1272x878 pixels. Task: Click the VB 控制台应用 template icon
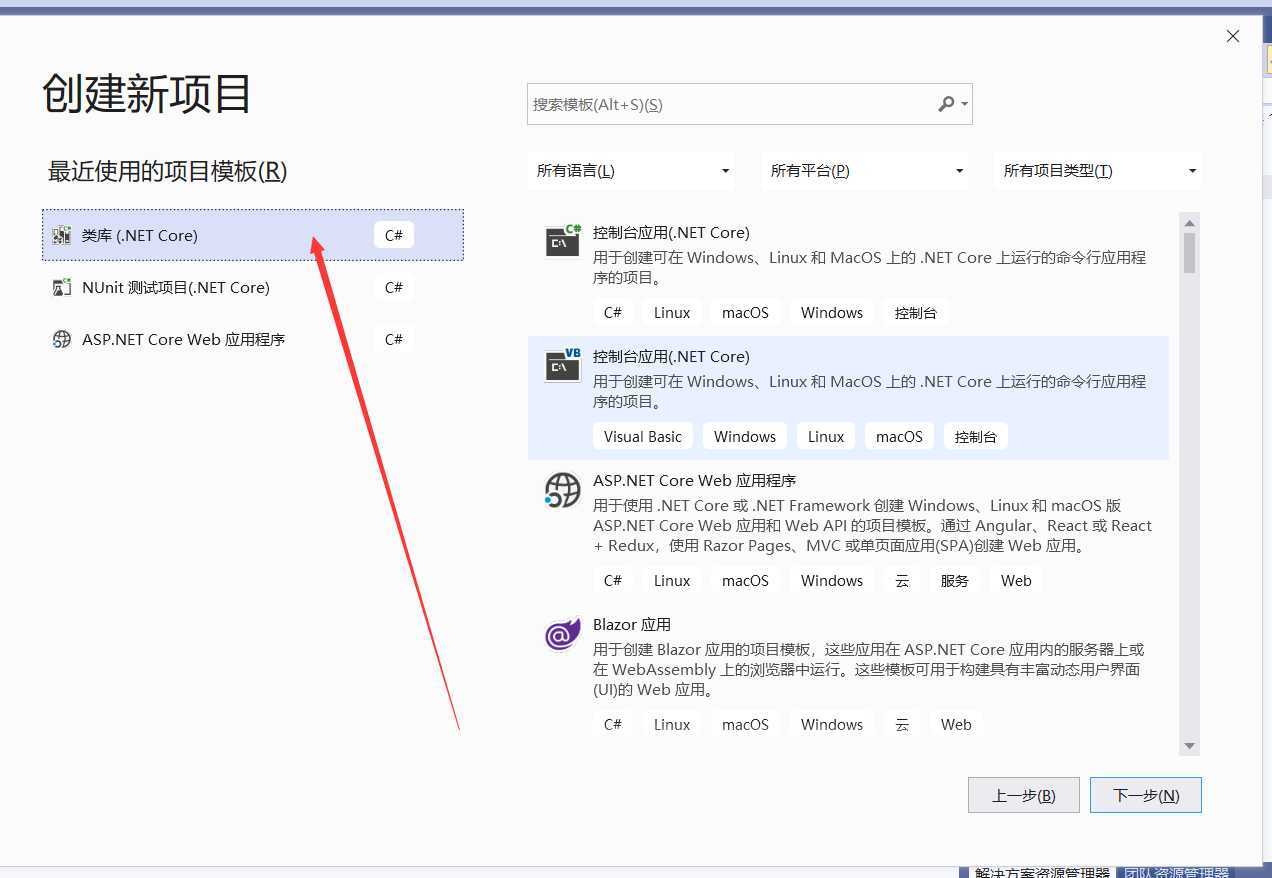[563, 365]
